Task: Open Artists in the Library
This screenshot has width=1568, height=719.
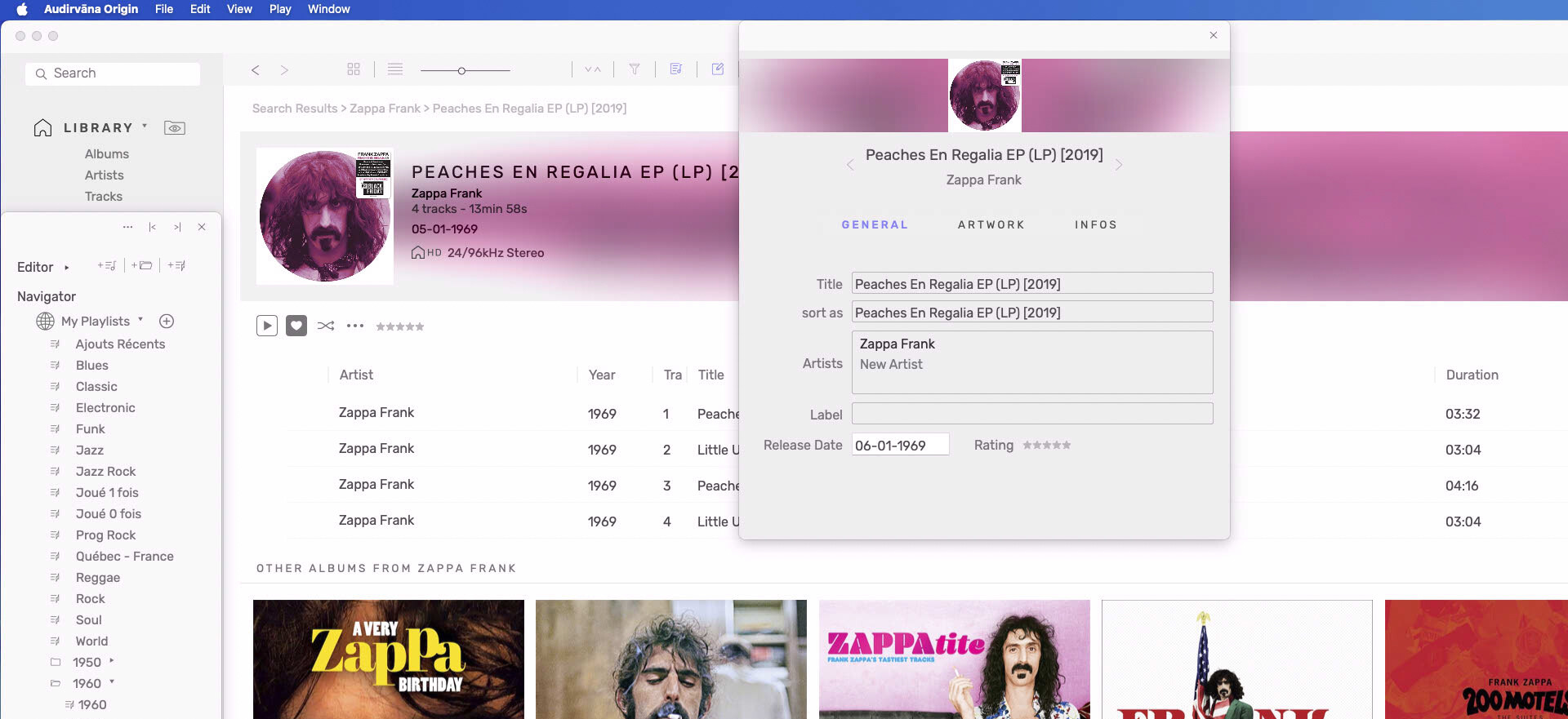Action: click(105, 175)
